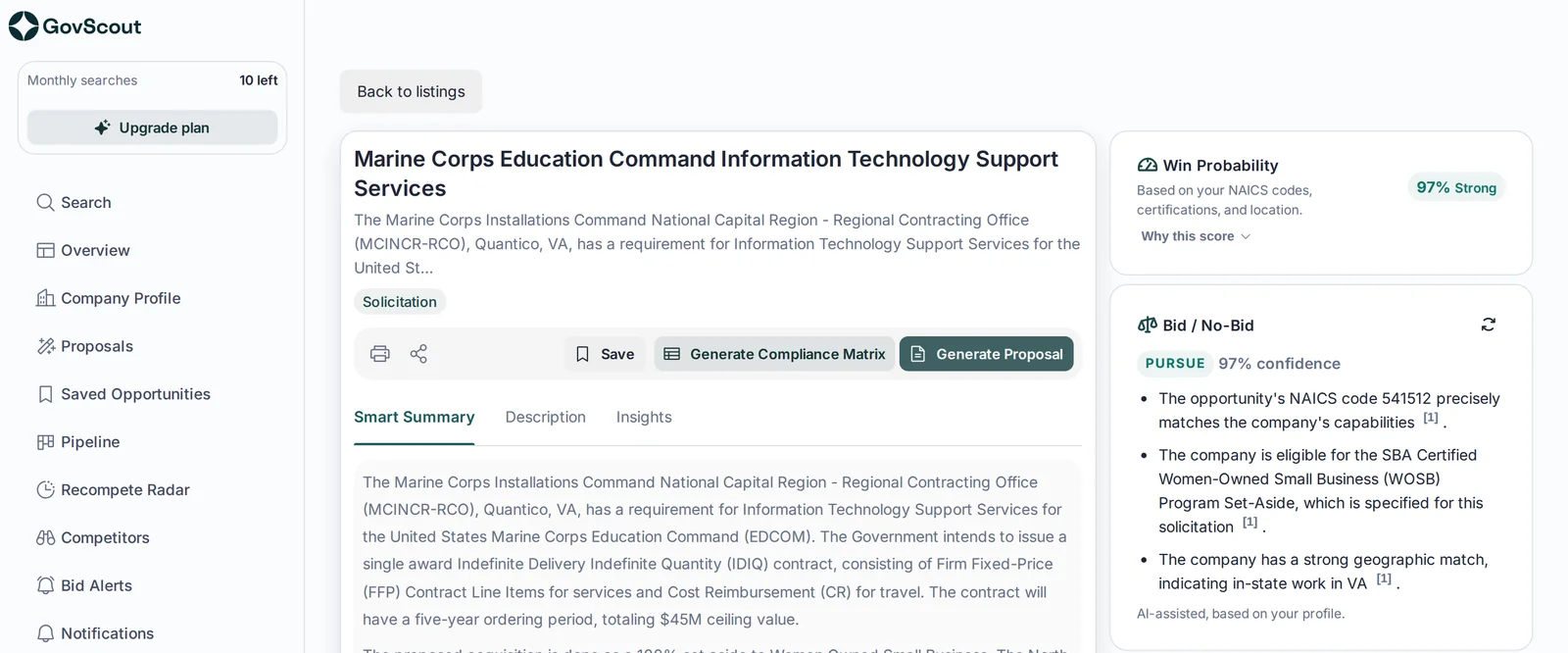The width and height of the screenshot is (1568, 653).
Task: Switch to the Description tab
Action: click(x=546, y=418)
